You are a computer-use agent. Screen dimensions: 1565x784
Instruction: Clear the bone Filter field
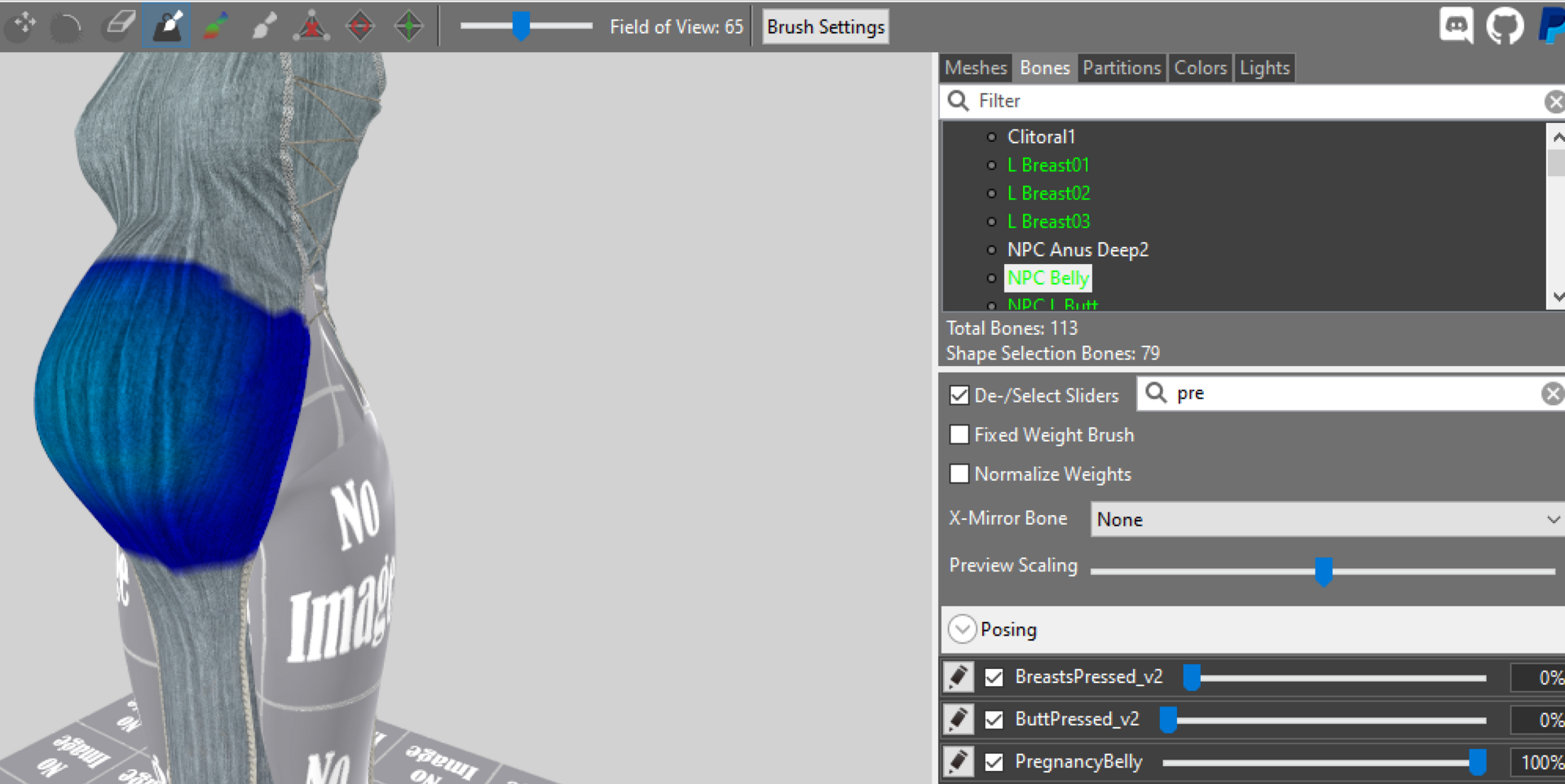(x=1554, y=101)
